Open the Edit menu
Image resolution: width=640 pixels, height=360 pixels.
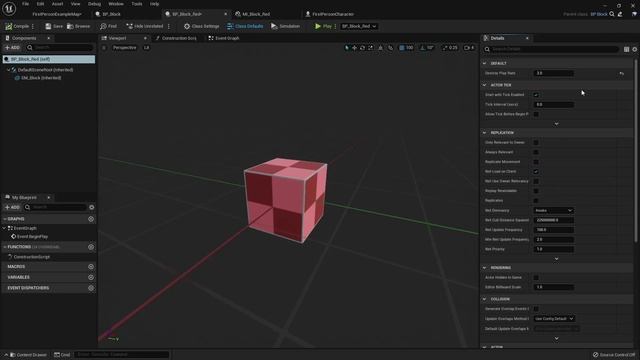40,4
